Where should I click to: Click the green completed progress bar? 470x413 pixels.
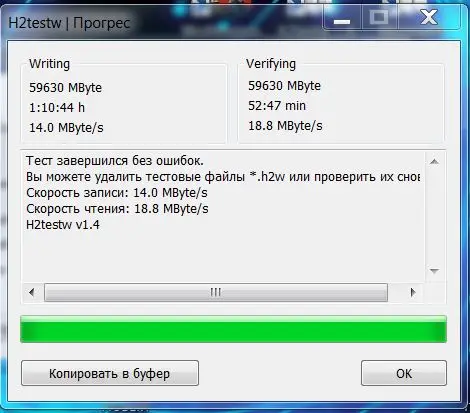tap(233, 329)
